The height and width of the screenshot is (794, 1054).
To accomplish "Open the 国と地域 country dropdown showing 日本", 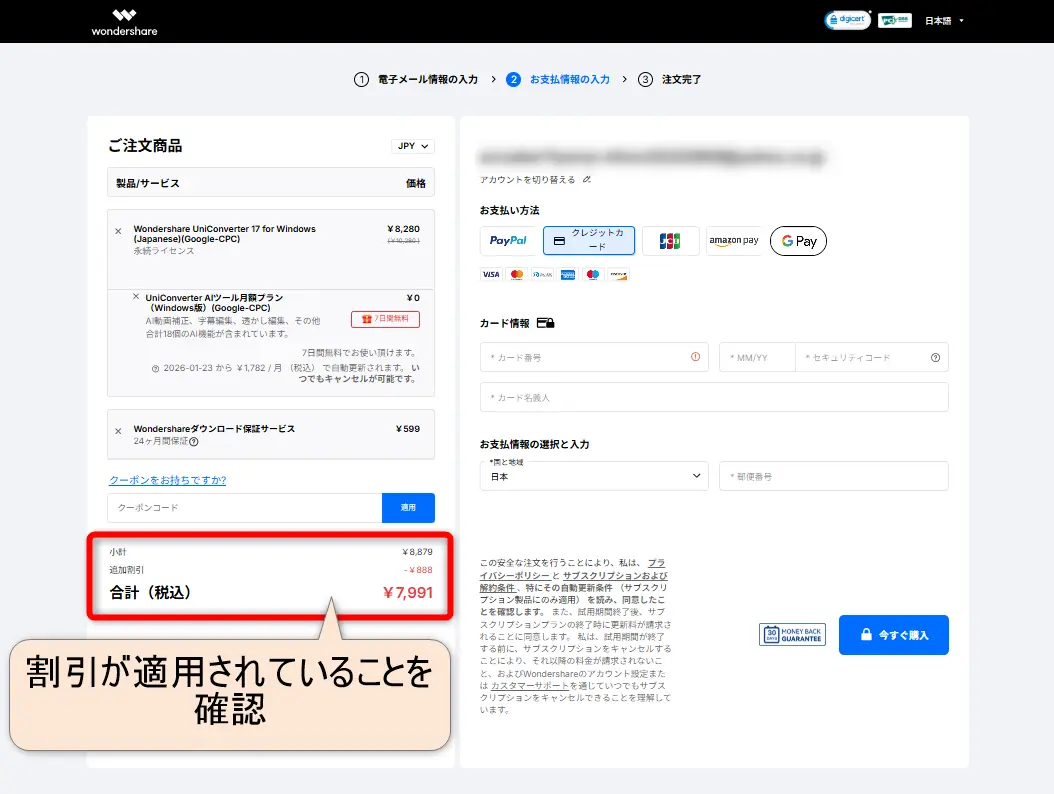I will [x=594, y=476].
